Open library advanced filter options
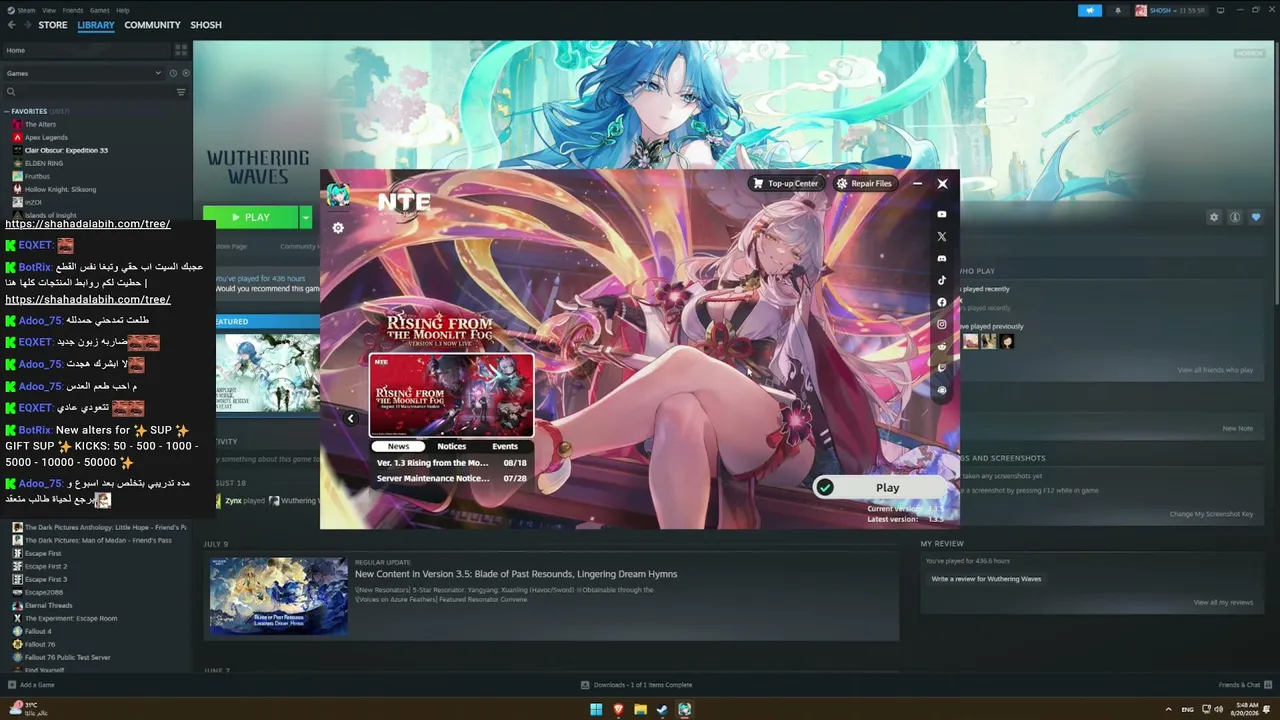This screenshot has width=1280, height=720. tap(181, 92)
